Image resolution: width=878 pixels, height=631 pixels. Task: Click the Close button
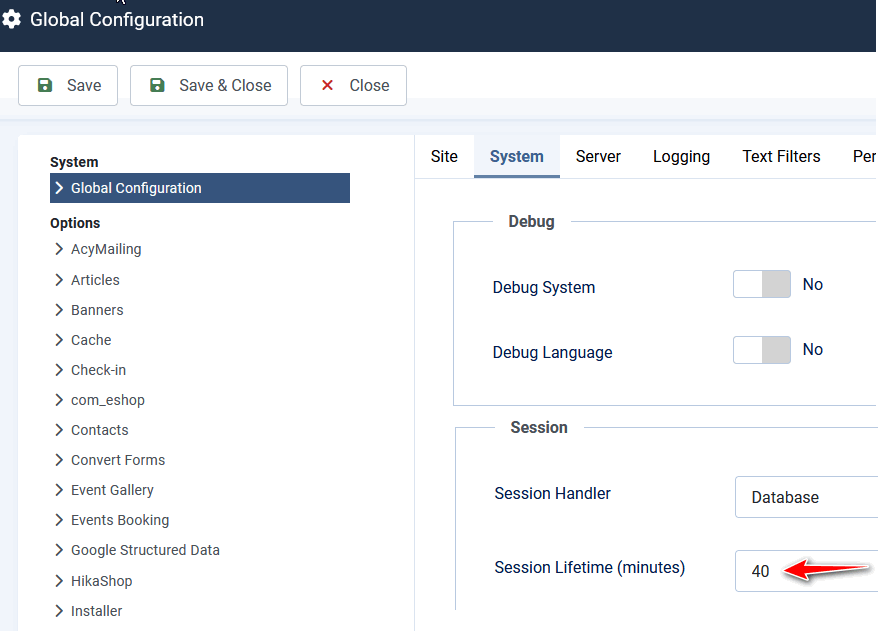pos(353,85)
